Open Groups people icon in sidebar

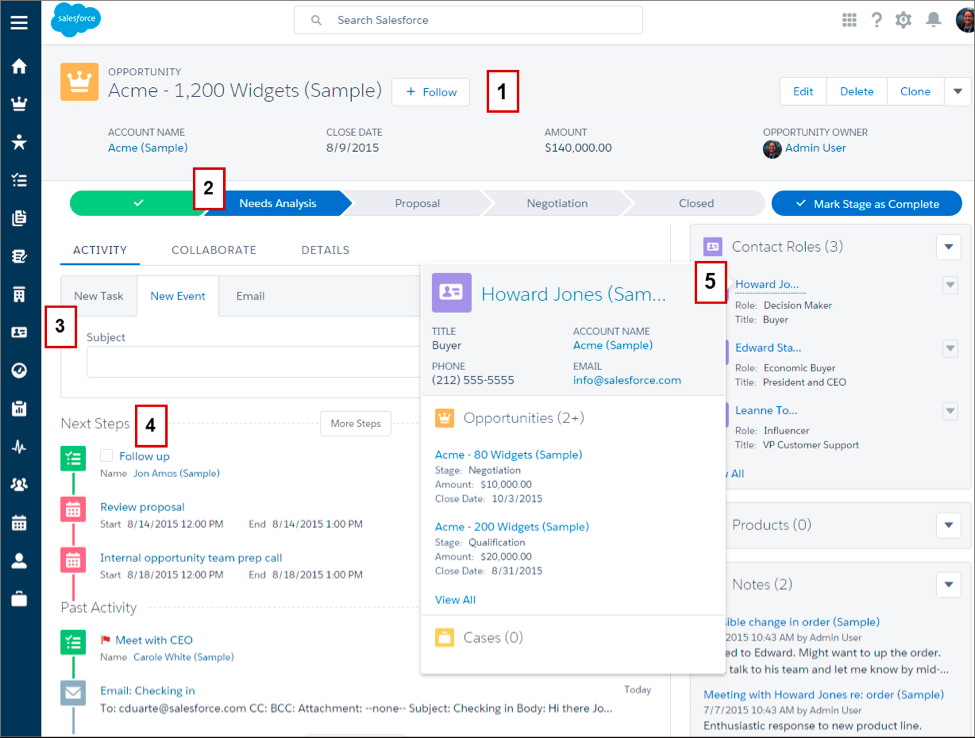click(x=19, y=484)
